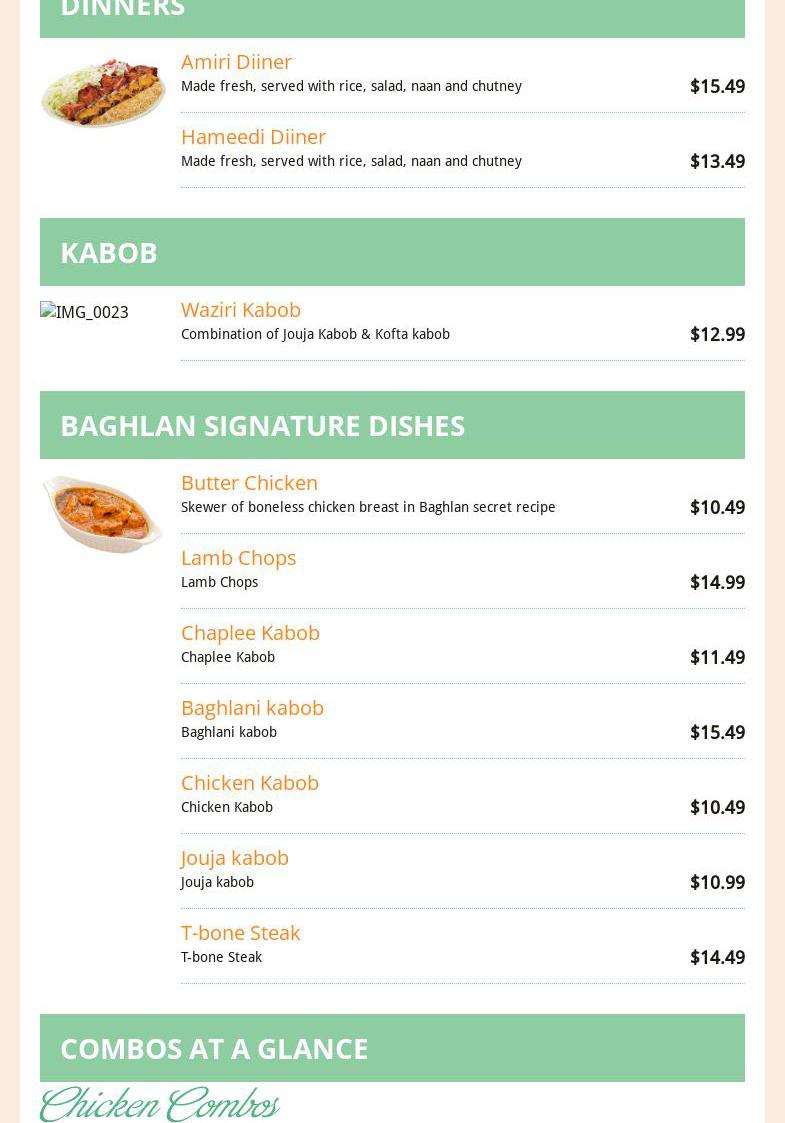
Task: Click the Butter Chicken bowl image
Action: pos(102,513)
